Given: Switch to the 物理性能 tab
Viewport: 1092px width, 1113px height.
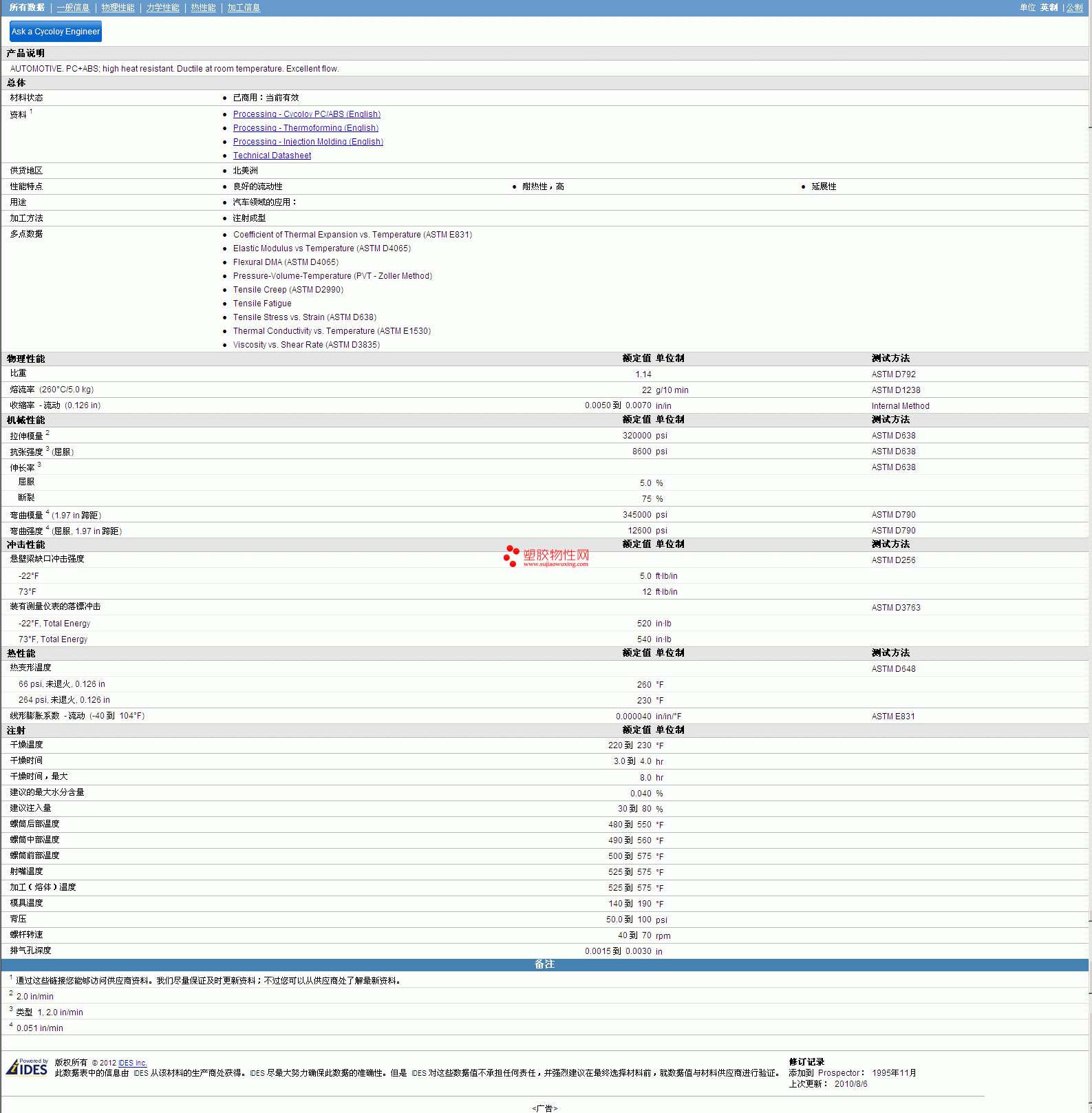Looking at the screenshot, I should point(118,8).
